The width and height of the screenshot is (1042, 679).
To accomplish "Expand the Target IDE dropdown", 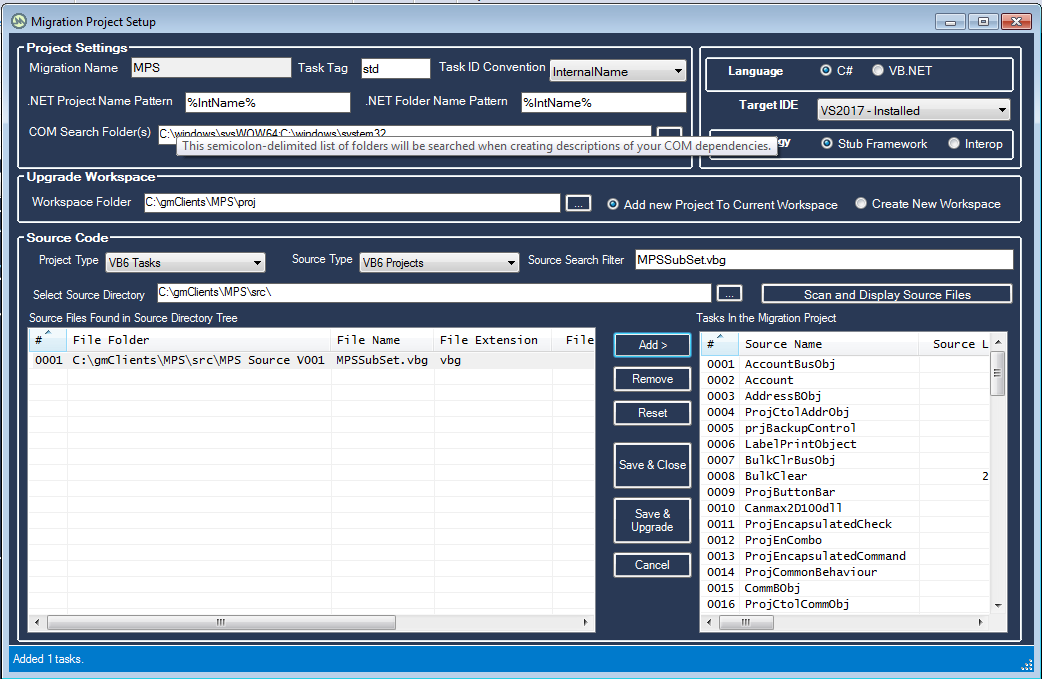I will pyautogui.click(x=1002, y=110).
